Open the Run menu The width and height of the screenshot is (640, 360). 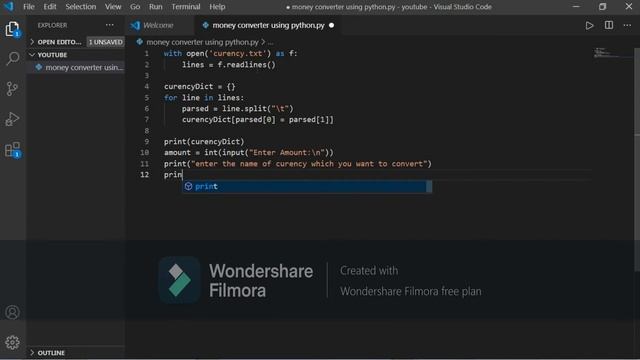(x=156, y=7)
